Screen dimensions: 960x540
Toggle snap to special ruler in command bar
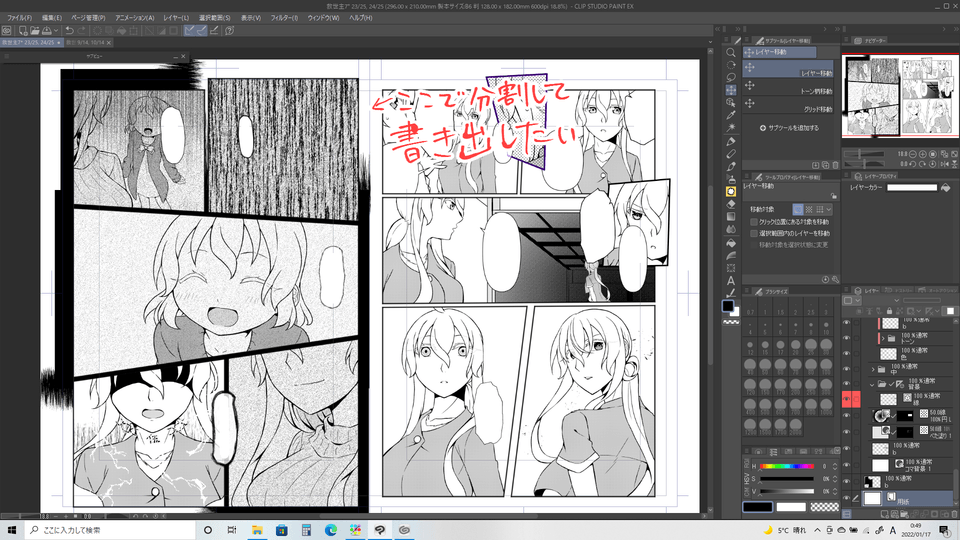[201, 30]
